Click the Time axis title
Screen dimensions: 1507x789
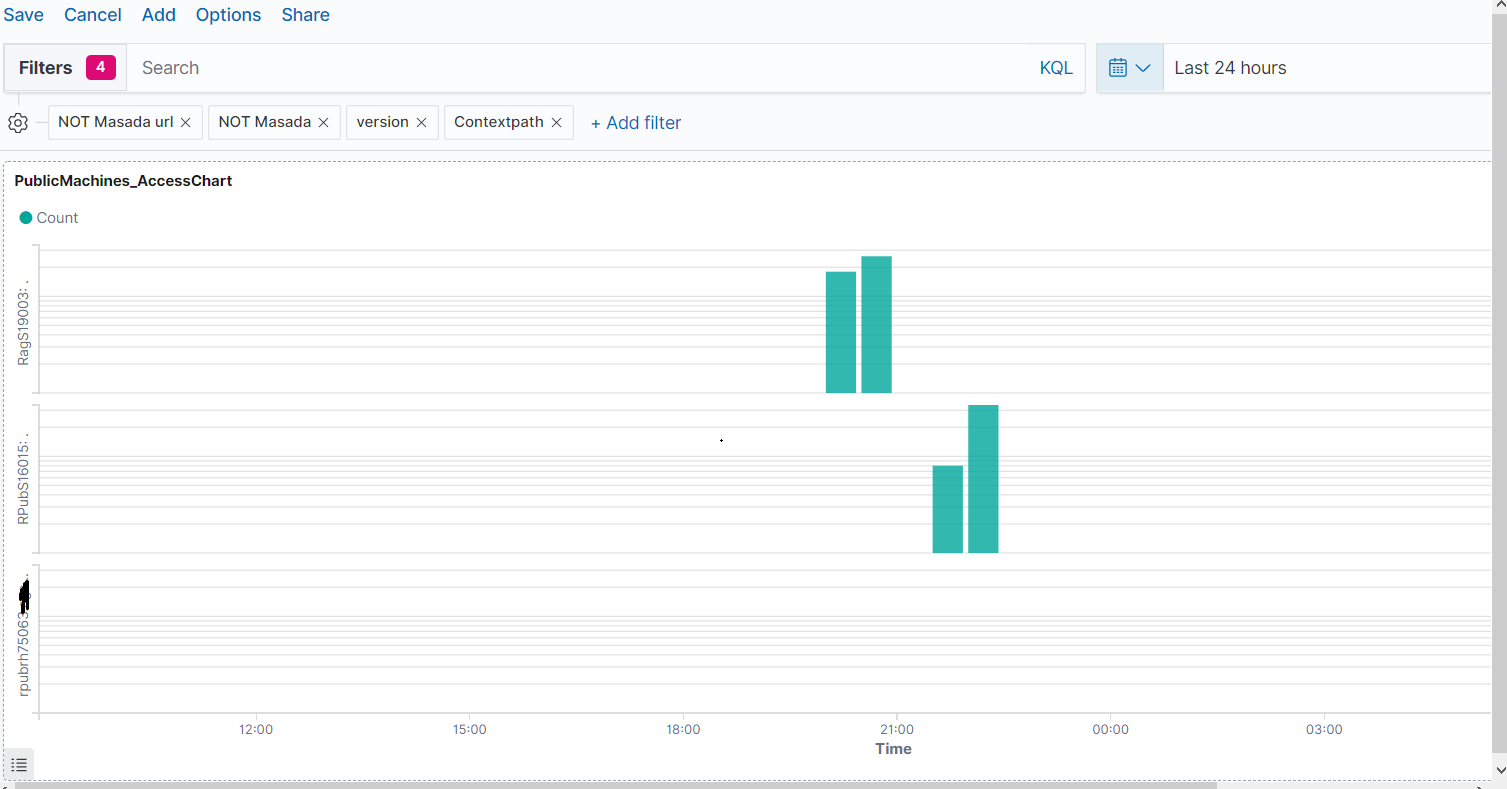[x=893, y=749]
